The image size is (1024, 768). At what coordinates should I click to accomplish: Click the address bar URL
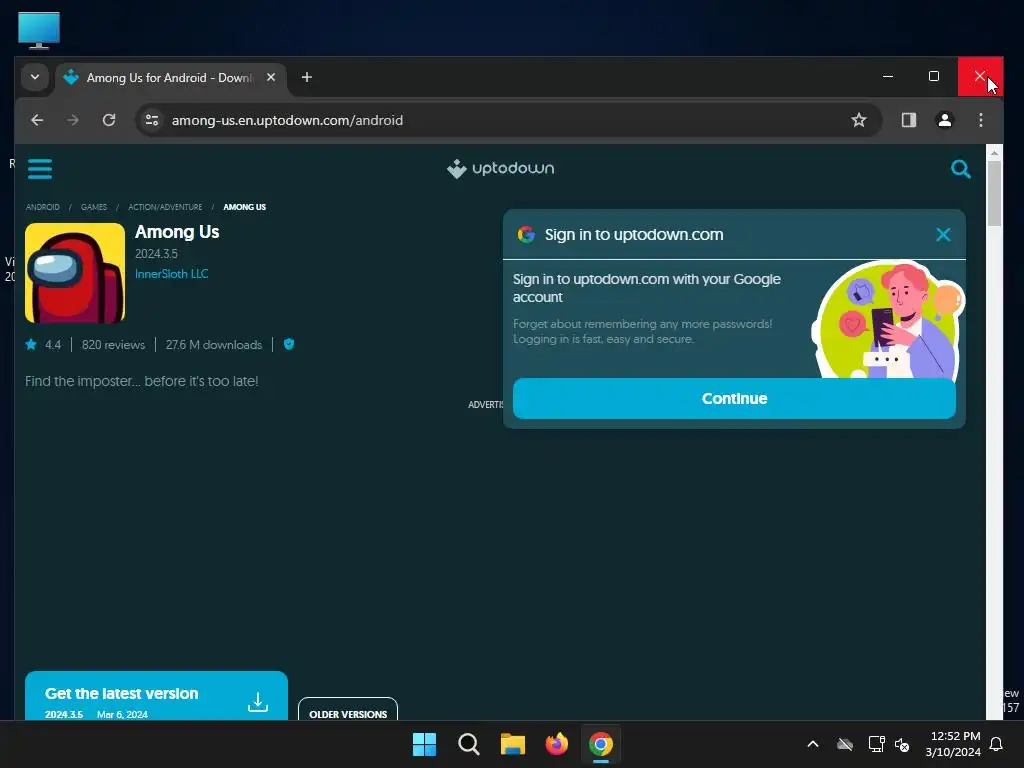287,120
